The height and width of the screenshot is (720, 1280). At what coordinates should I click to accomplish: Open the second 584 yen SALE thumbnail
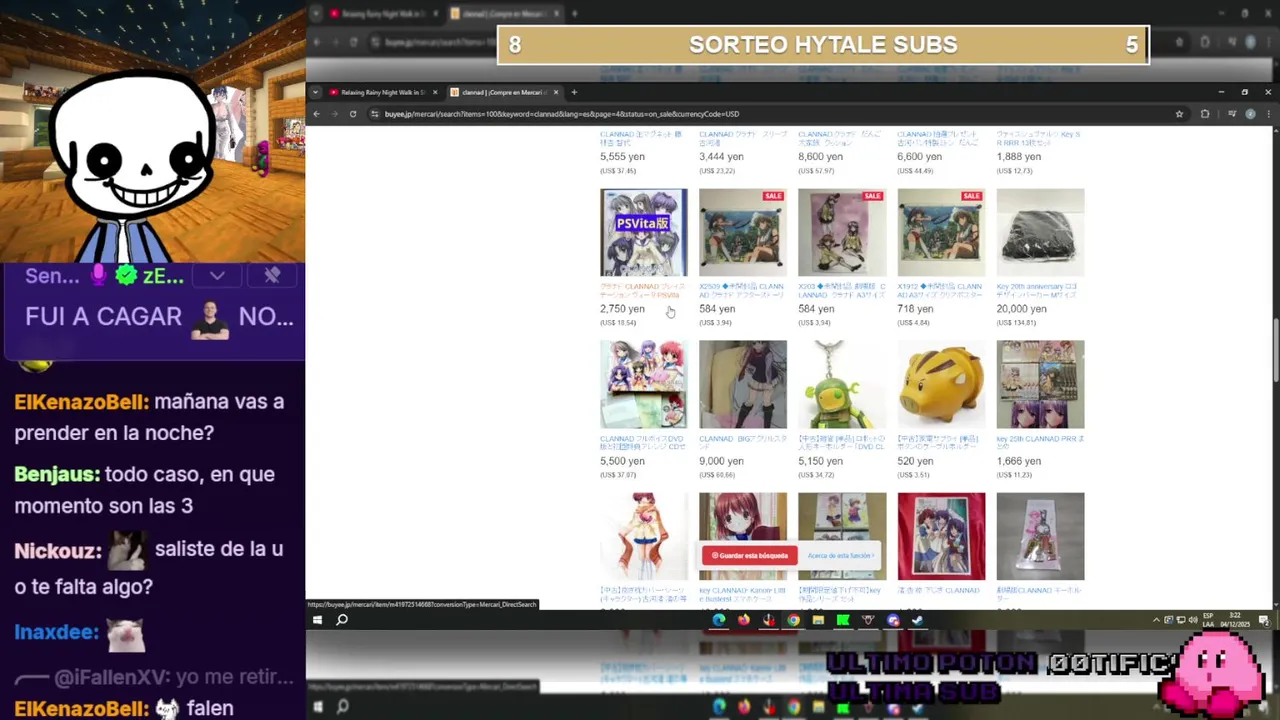842,232
